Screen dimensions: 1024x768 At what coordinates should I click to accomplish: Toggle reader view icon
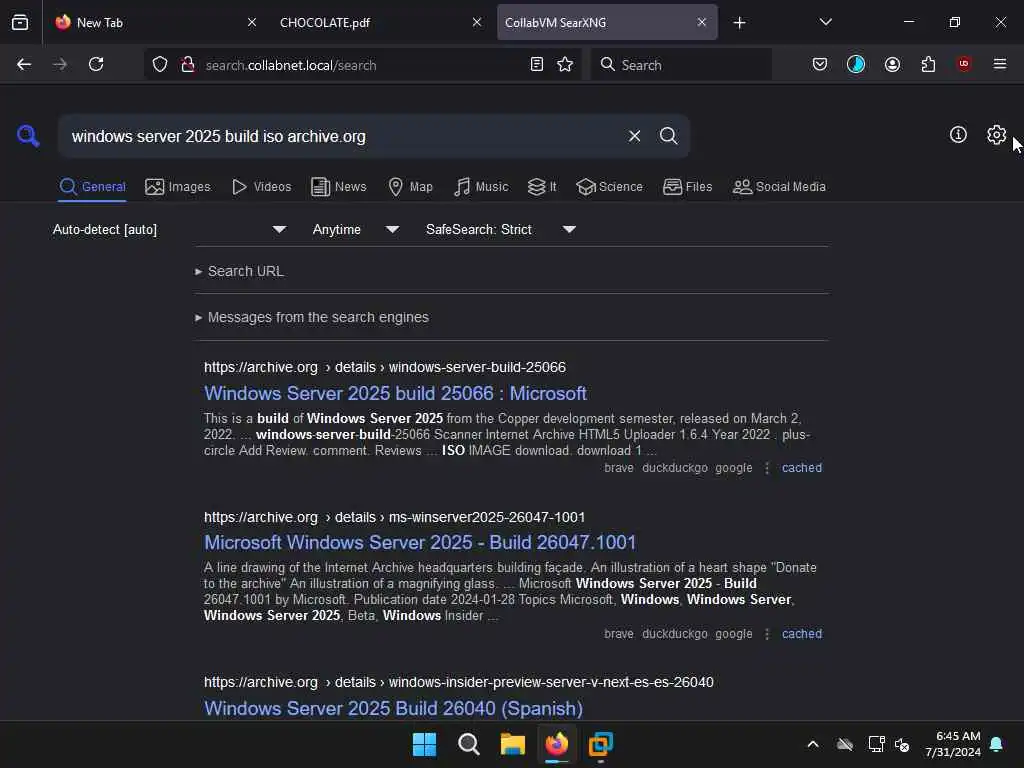[537, 64]
